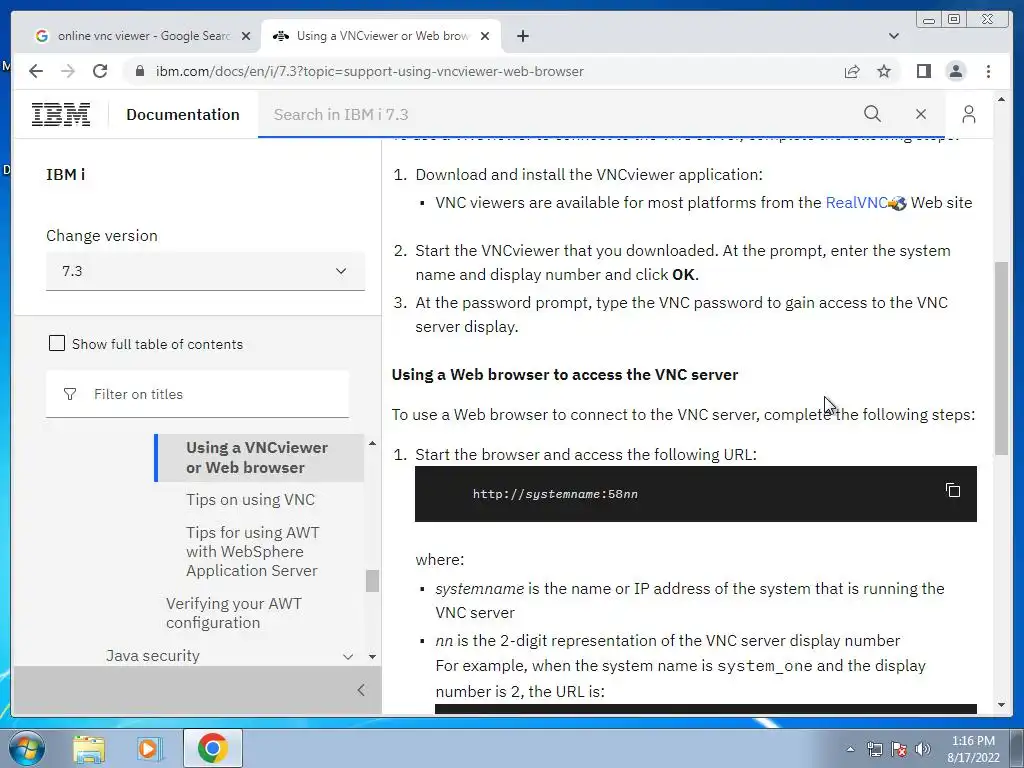Close the Using a VNCviewer tab
This screenshot has height=768, width=1024.
485,37
